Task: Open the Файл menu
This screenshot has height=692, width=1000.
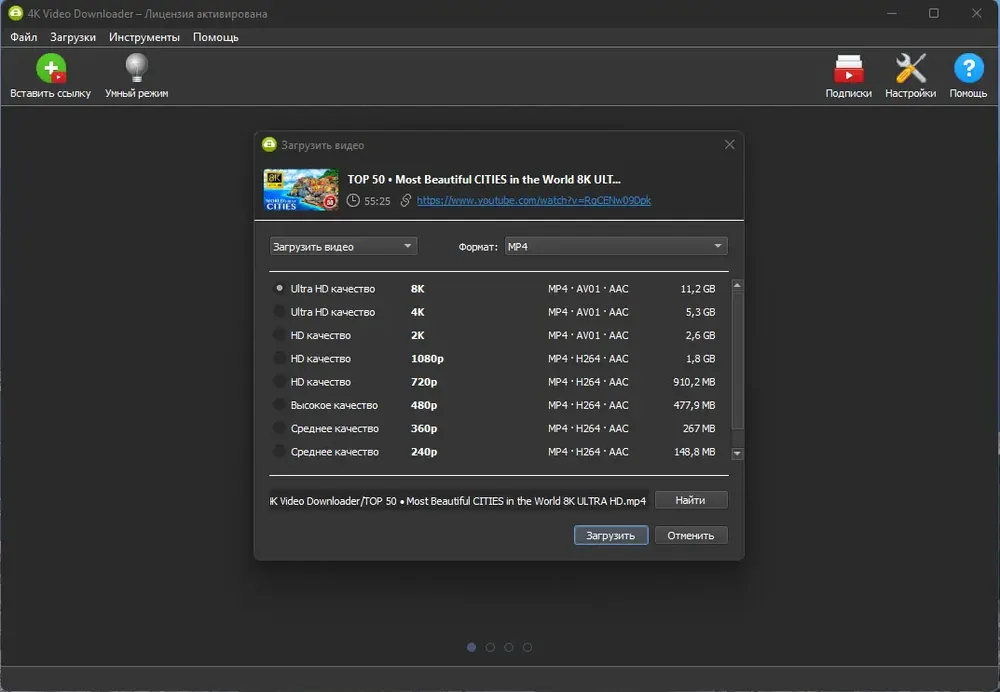Action: [x=24, y=37]
